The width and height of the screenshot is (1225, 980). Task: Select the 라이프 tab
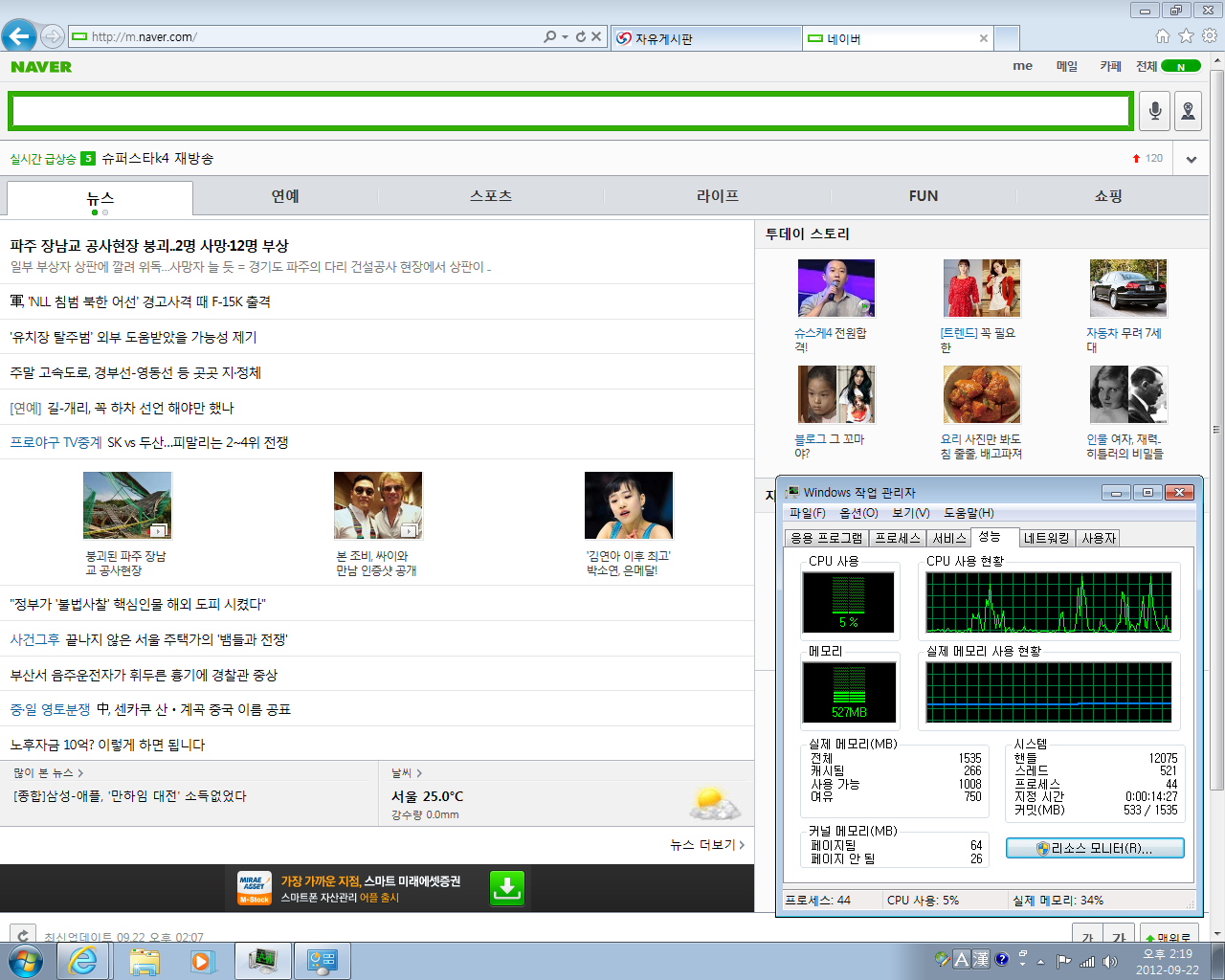(x=718, y=196)
